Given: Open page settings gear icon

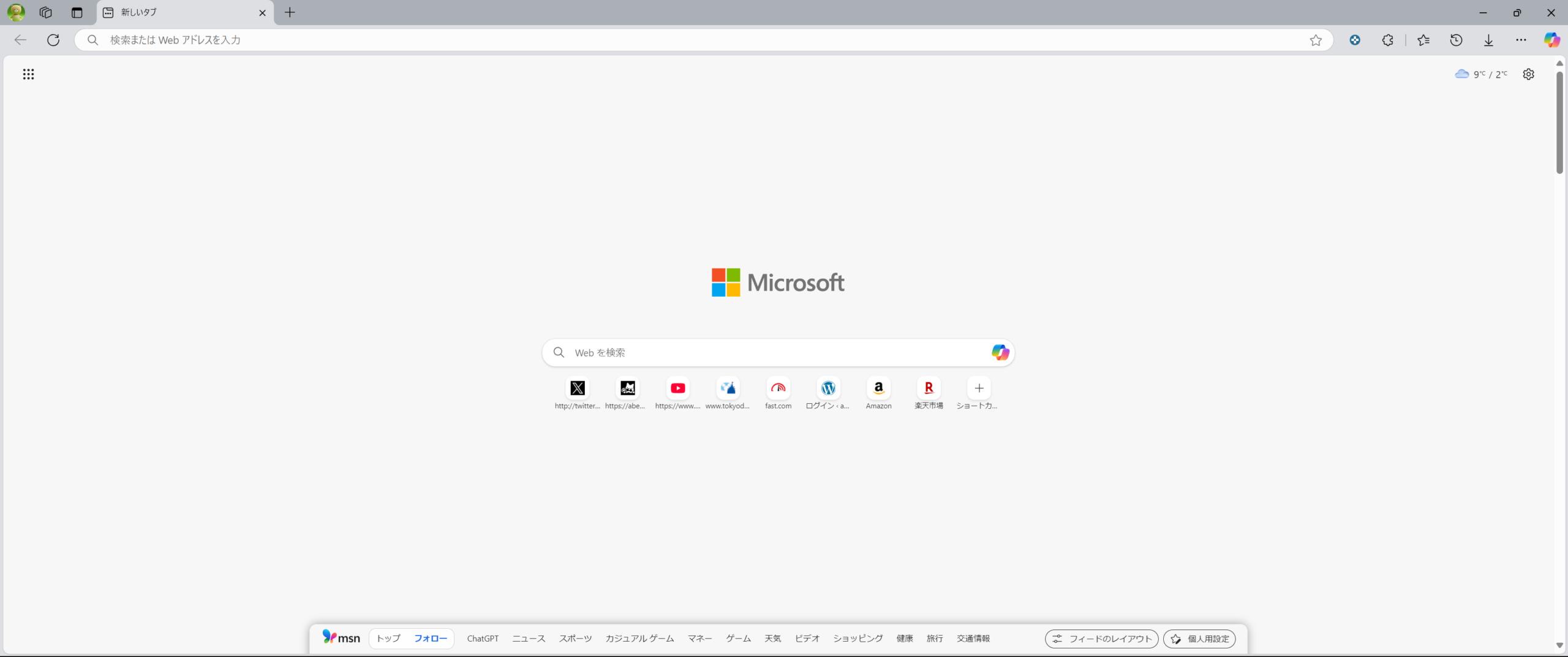Looking at the screenshot, I should tap(1528, 74).
